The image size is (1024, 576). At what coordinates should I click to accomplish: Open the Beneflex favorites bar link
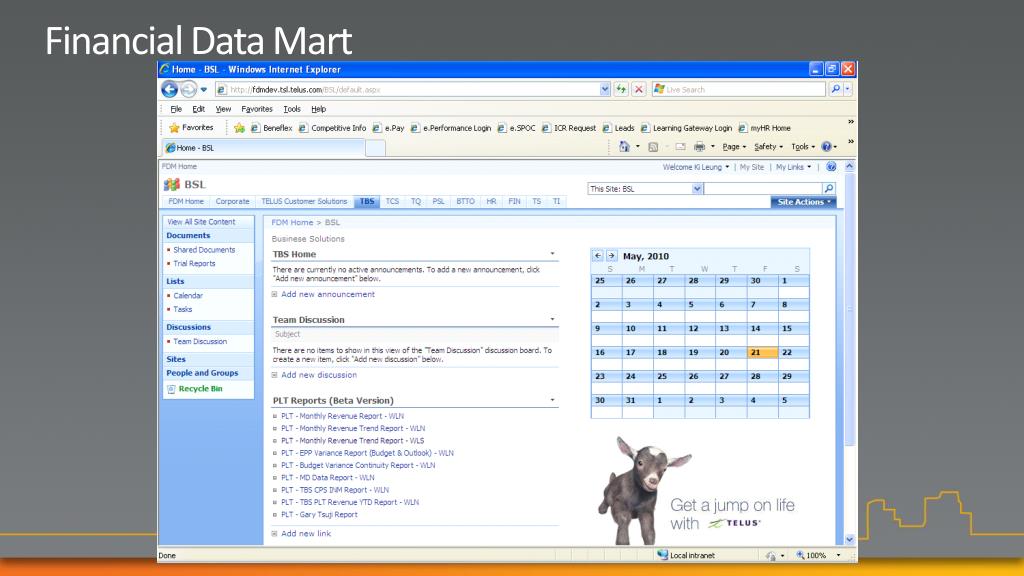pos(272,128)
